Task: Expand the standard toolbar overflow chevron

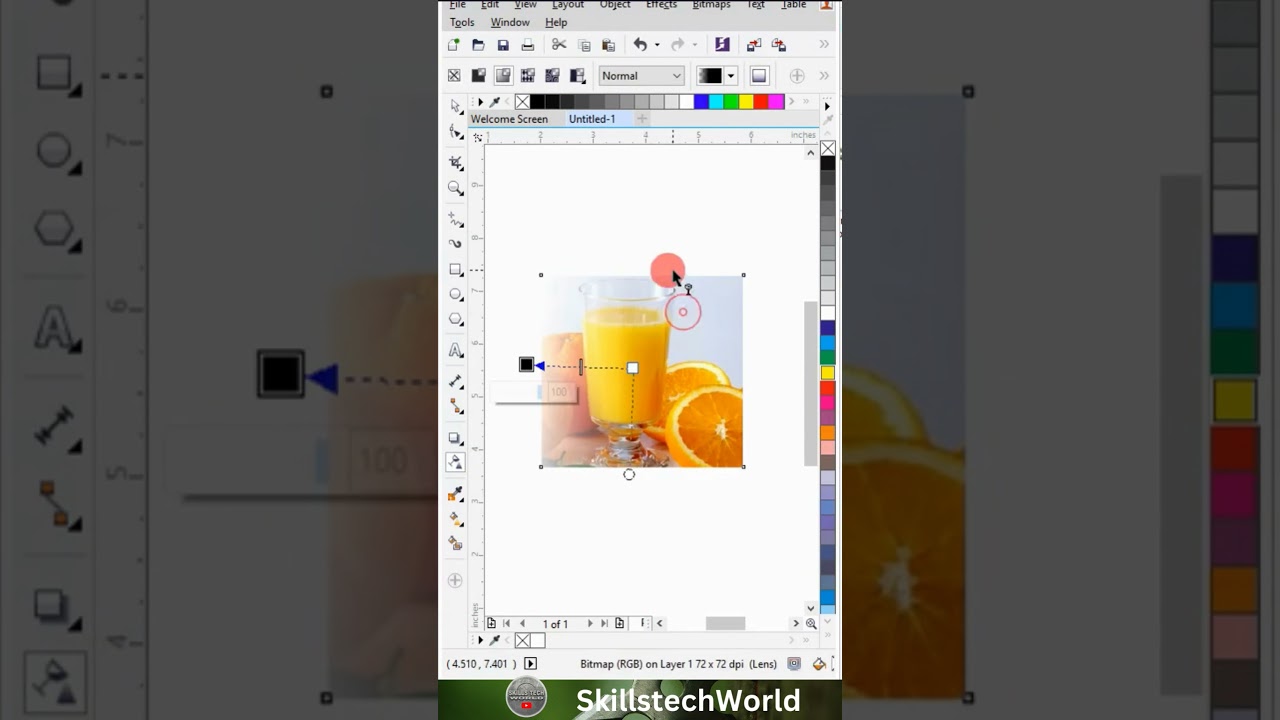Action: tap(824, 45)
